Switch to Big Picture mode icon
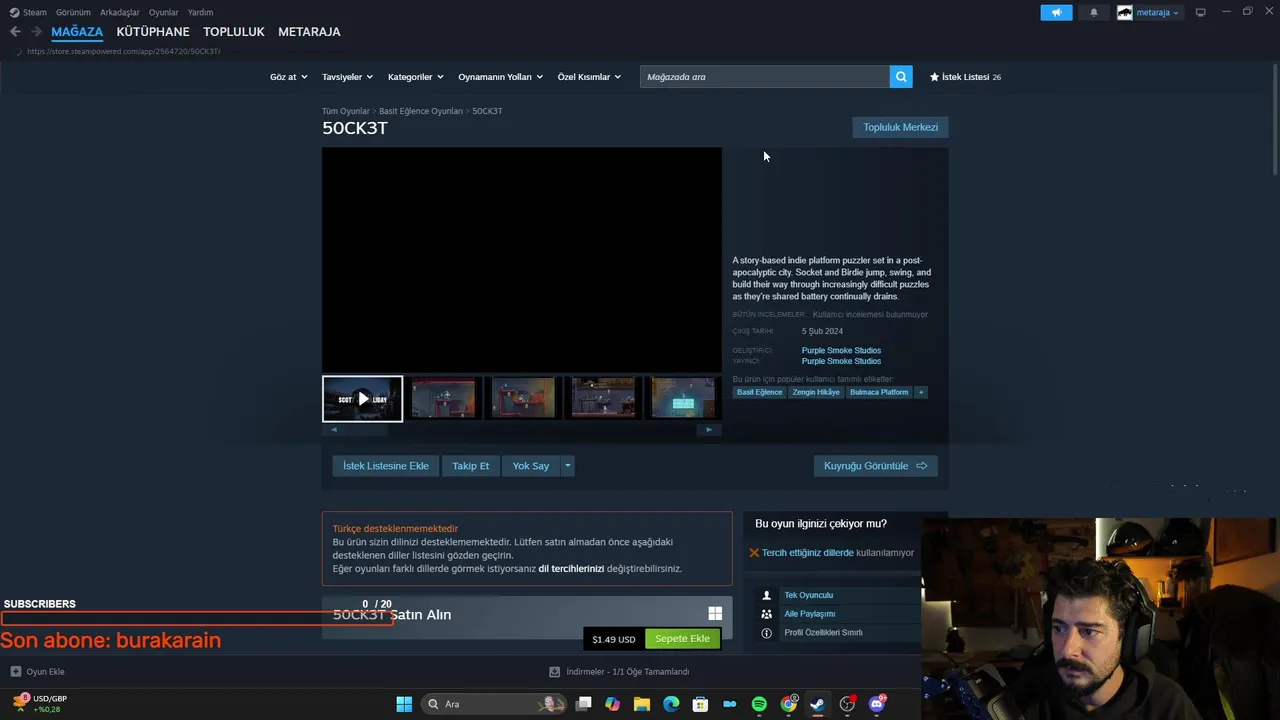The width and height of the screenshot is (1280, 720). (x=1200, y=12)
